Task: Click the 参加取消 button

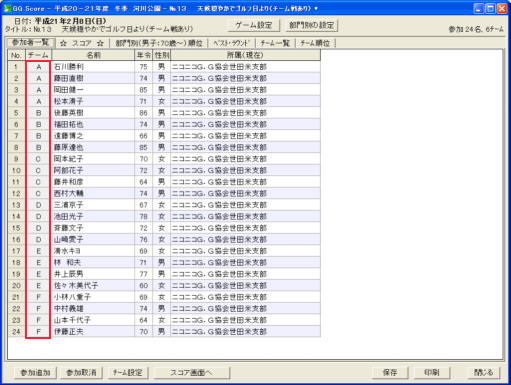Action: point(81,372)
